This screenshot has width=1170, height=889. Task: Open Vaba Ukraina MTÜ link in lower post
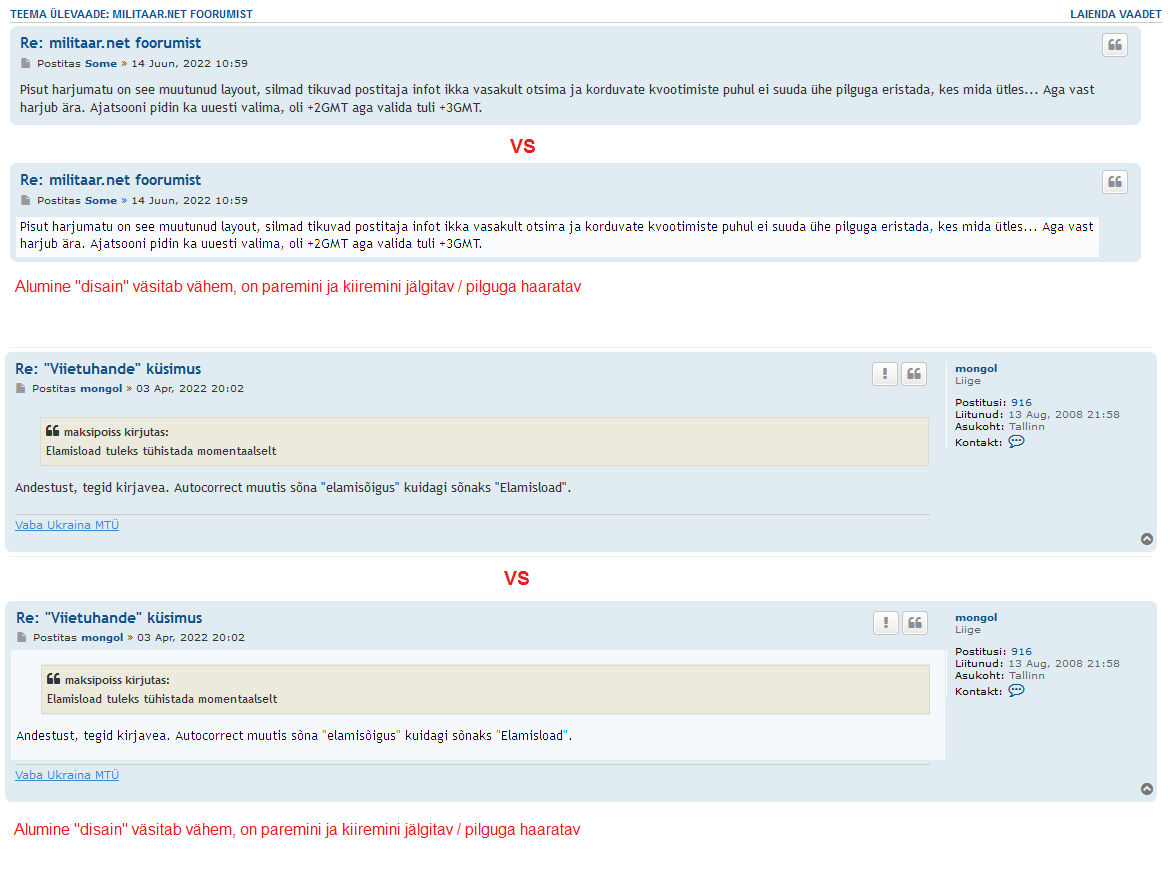pos(67,775)
